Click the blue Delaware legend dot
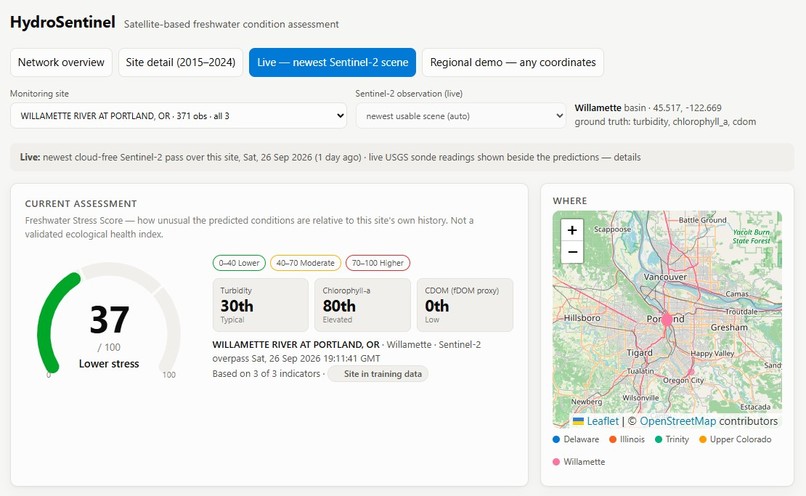 pos(556,439)
